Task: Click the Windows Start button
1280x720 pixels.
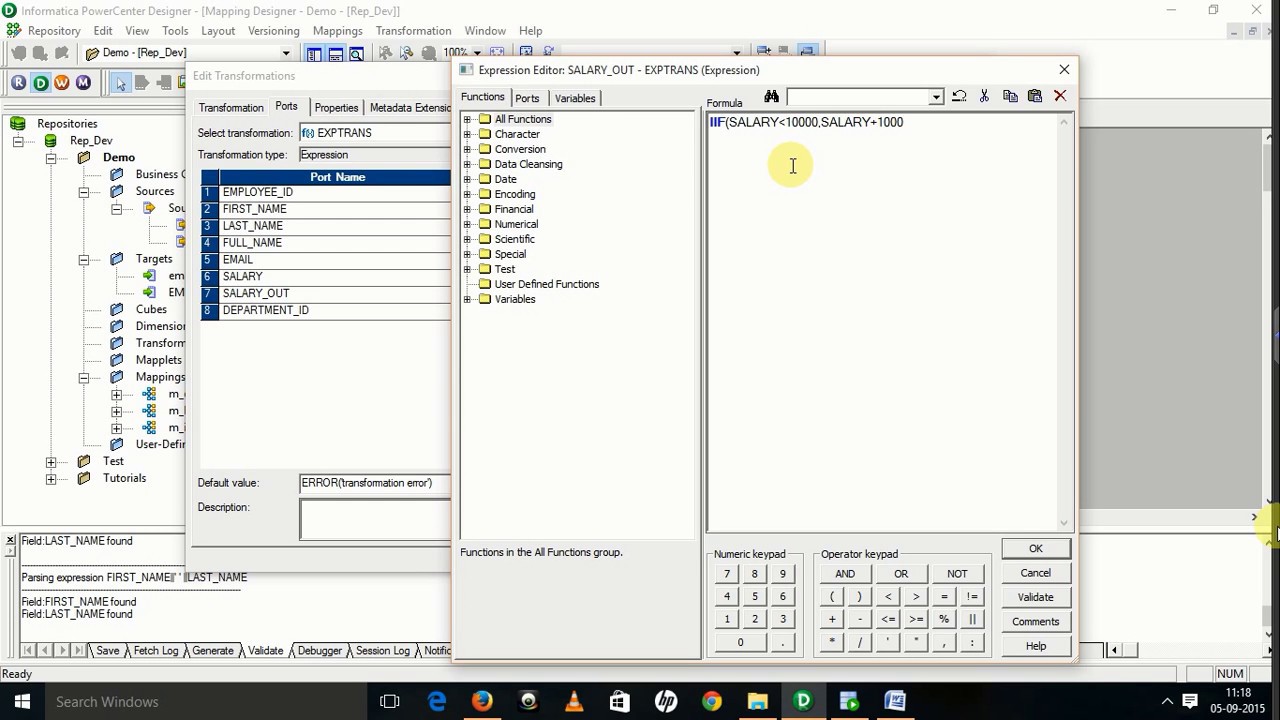Action: click(x=22, y=701)
